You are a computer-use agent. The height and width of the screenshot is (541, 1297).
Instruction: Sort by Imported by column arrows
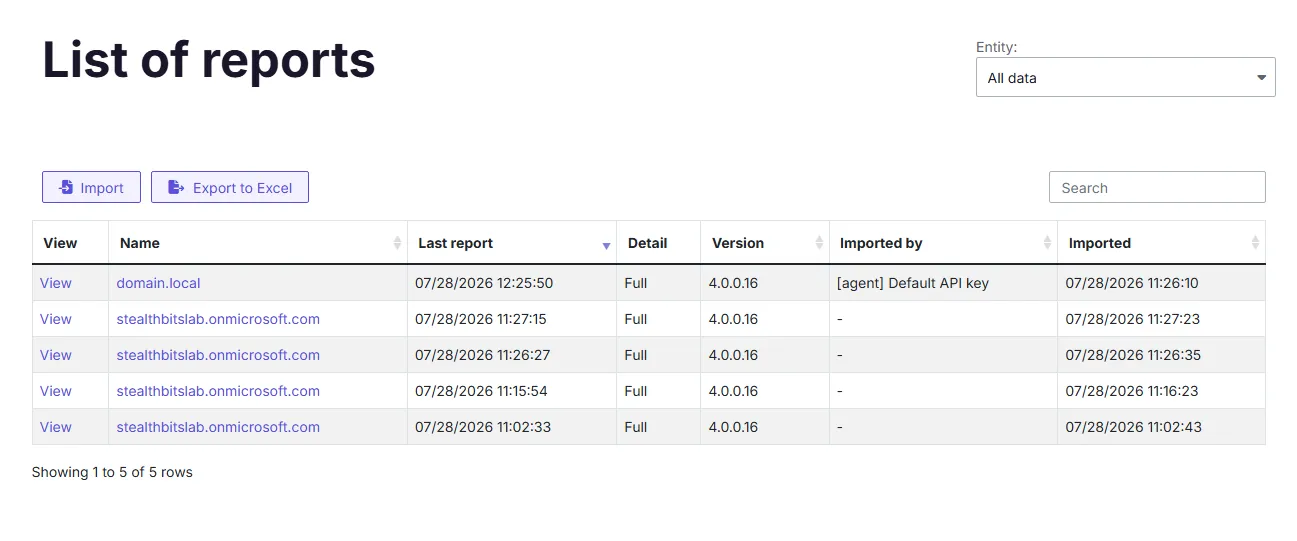click(x=1047, y=243)
